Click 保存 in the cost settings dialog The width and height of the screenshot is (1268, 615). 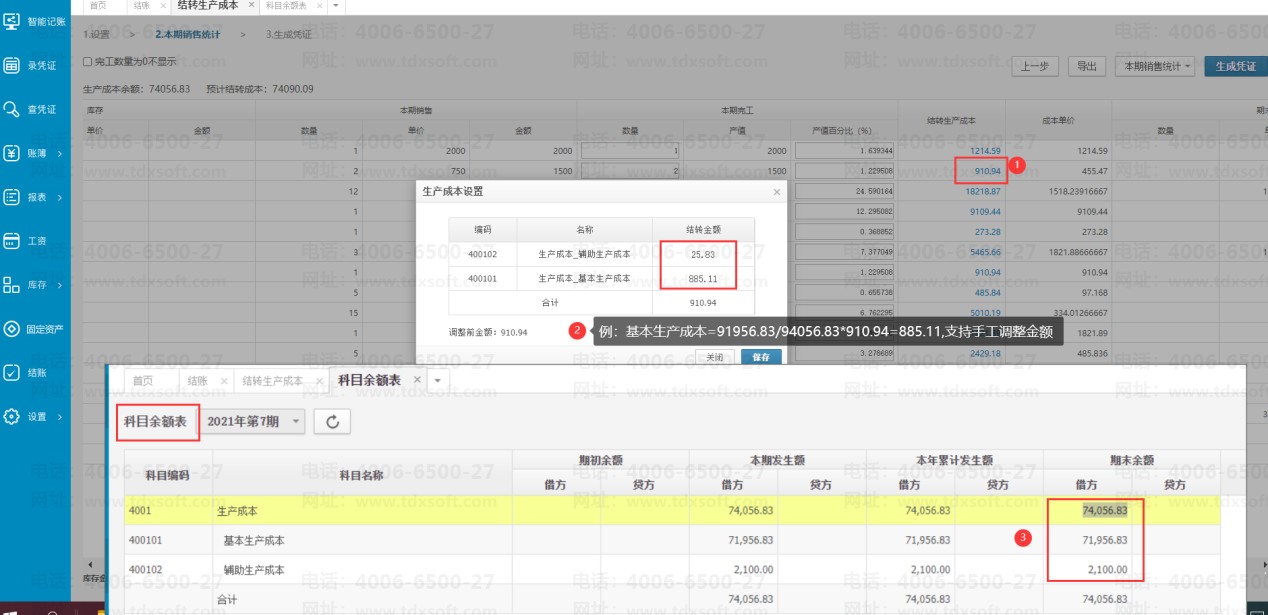point(760,357)
